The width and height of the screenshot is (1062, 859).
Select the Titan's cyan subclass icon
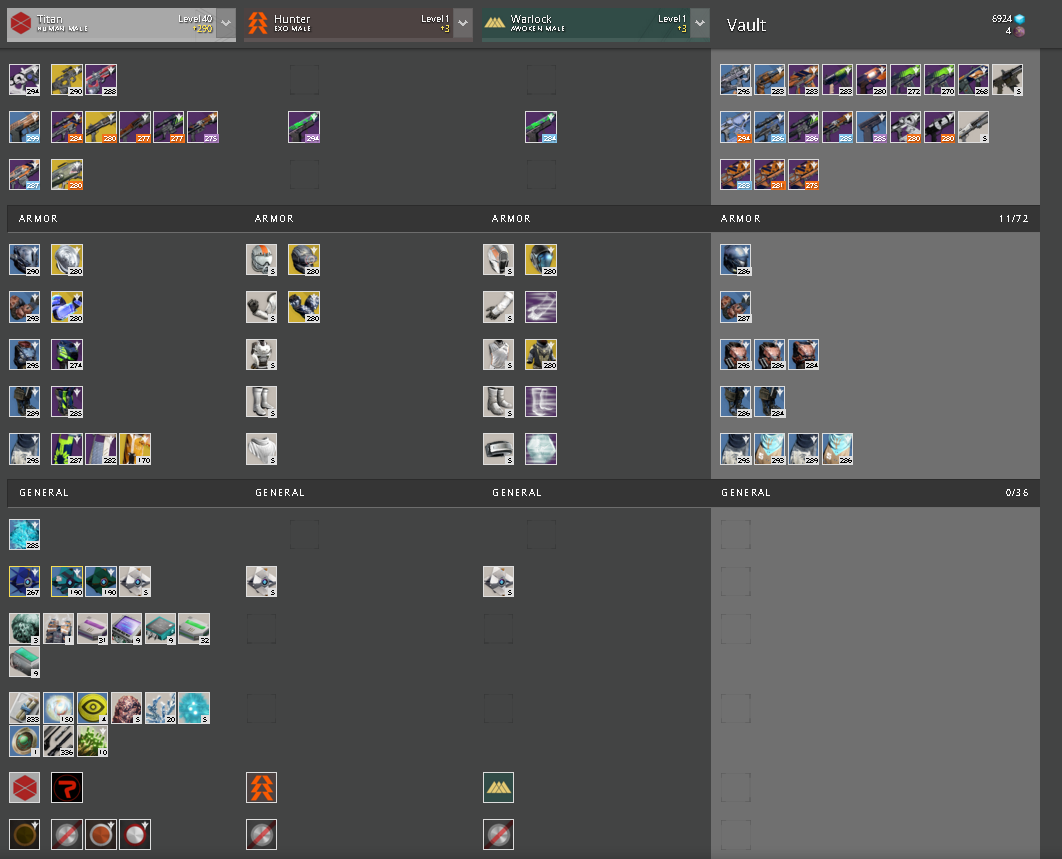(x=24, y=534)
